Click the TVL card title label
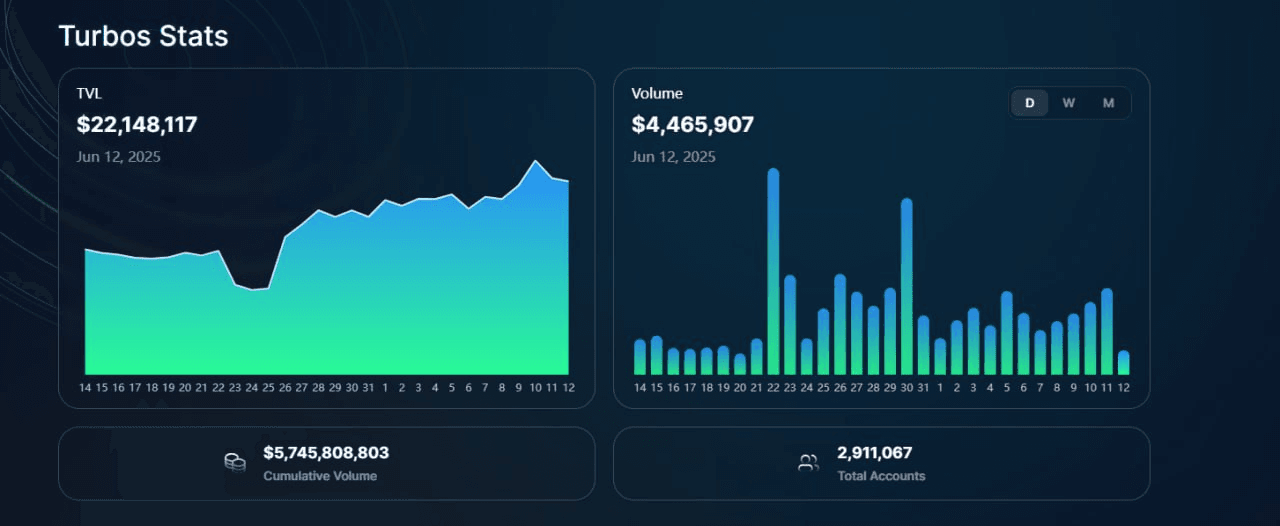The image size is (1280, 526). point(89,93)
